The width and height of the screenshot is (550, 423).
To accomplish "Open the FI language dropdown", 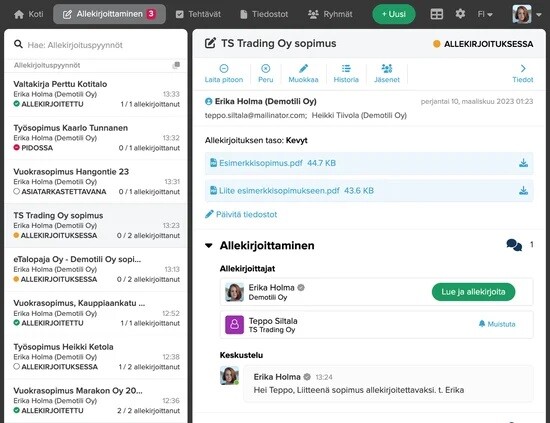I will tap(485, 14).
